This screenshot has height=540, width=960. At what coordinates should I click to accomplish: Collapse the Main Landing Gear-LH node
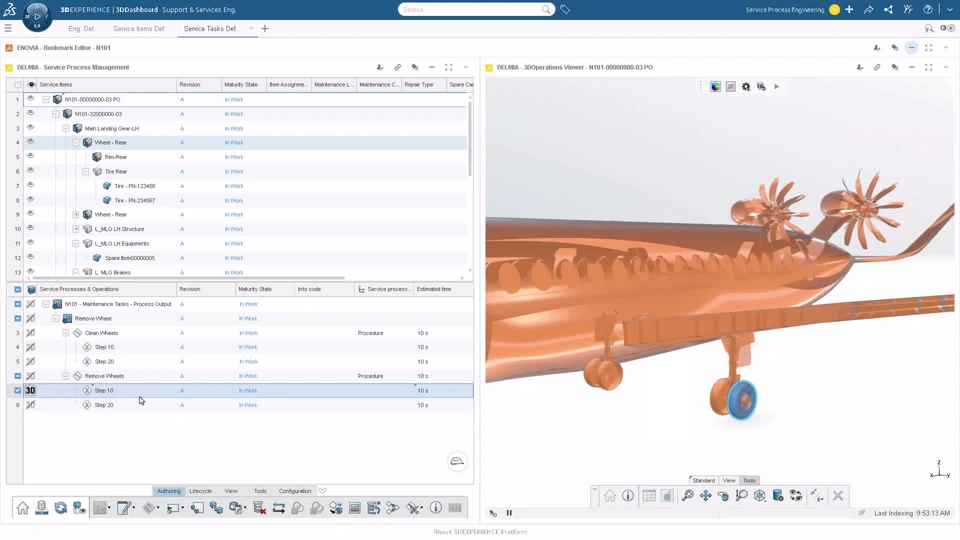point(66,128)
